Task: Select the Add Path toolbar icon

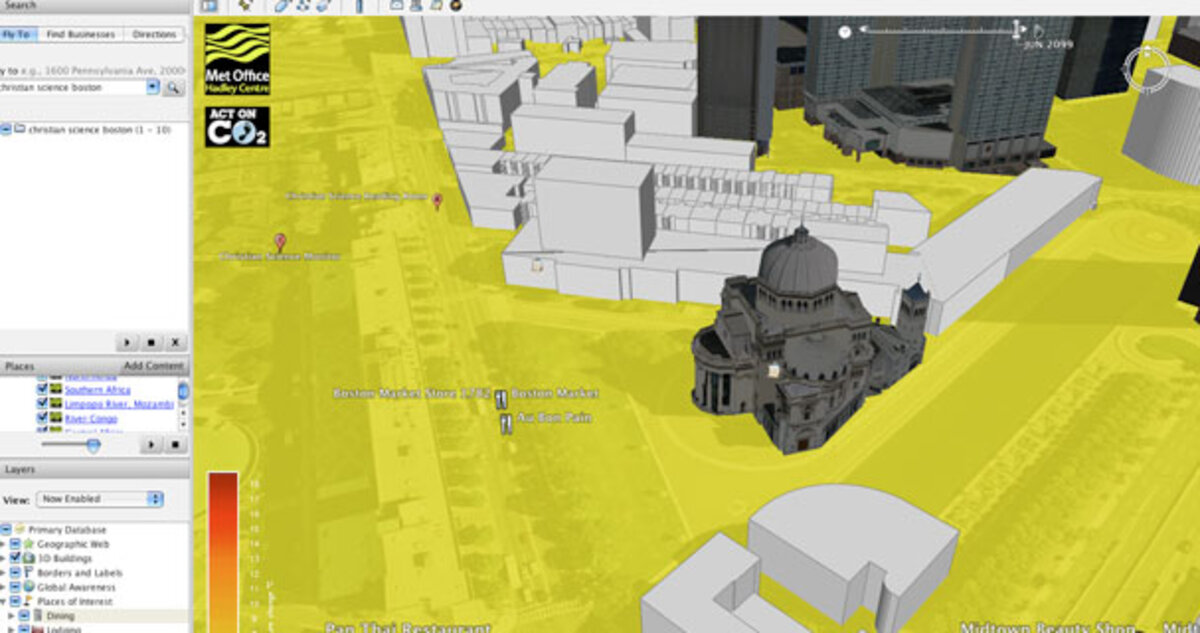Action: point(303,5)
